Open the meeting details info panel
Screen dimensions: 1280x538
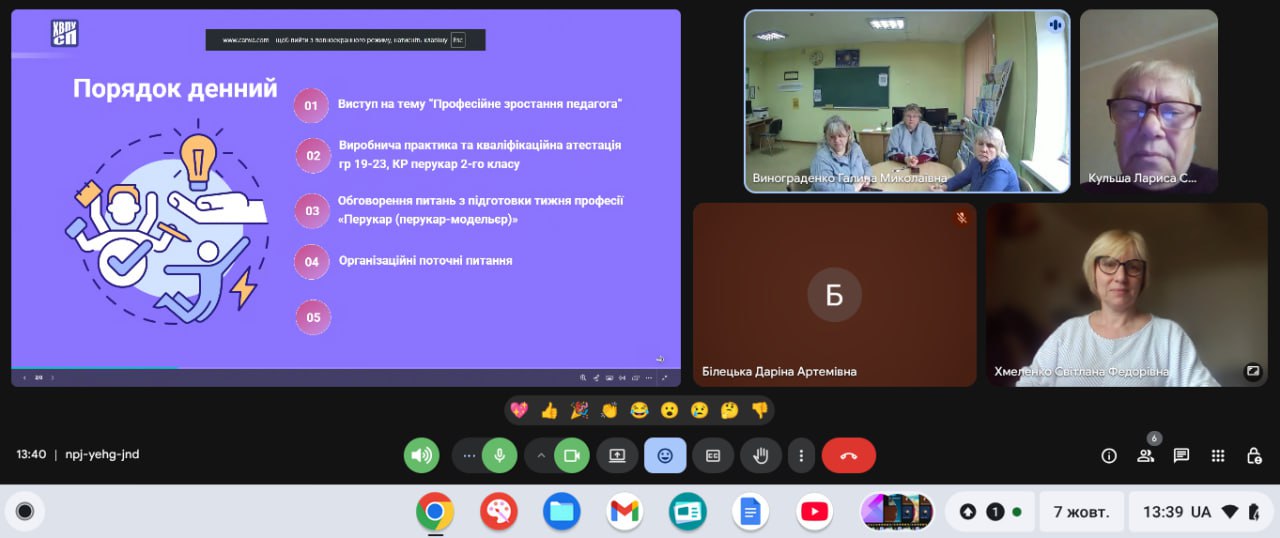(x=1109, y=455)
